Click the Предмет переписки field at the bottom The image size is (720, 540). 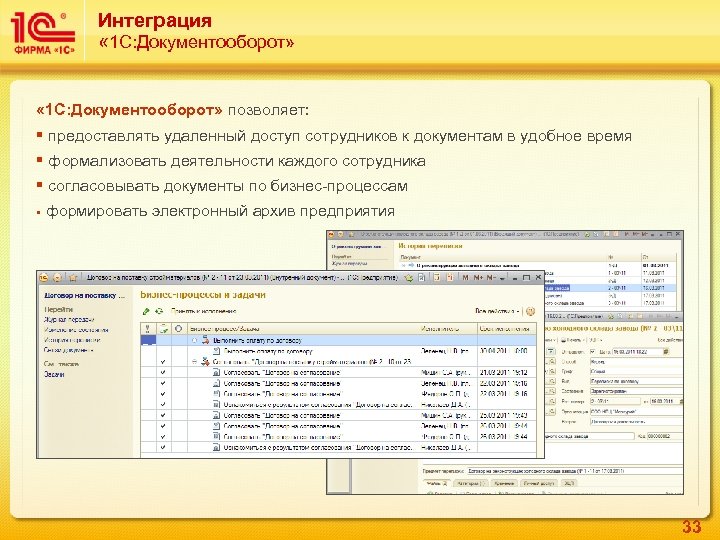tap(574, 471)
